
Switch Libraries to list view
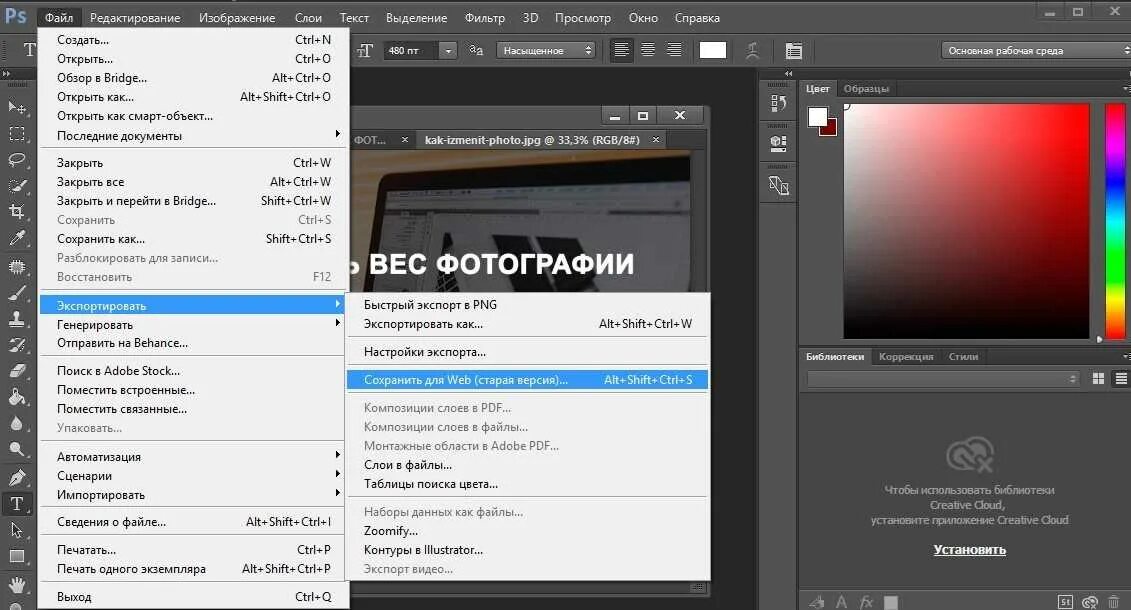[x=1121, y=379]
